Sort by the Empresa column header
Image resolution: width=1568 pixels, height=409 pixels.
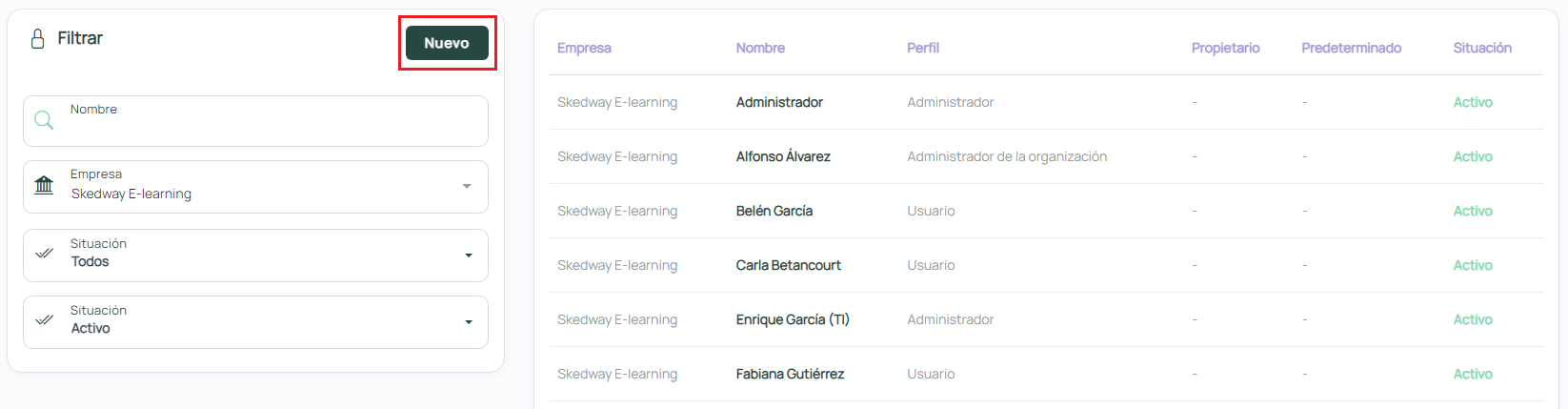coord(584,48)
